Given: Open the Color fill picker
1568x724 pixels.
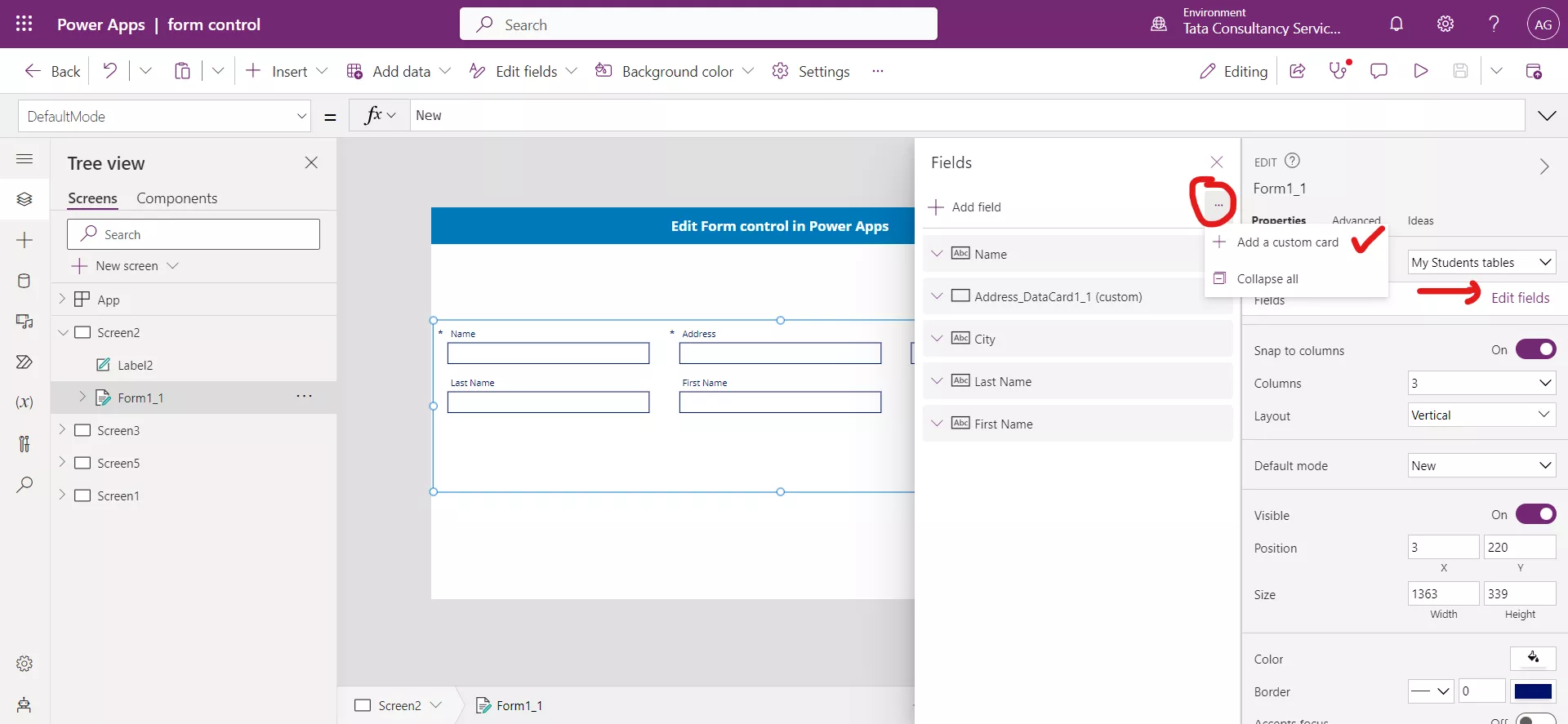Looking at the screenshot, I should 1533,658.
